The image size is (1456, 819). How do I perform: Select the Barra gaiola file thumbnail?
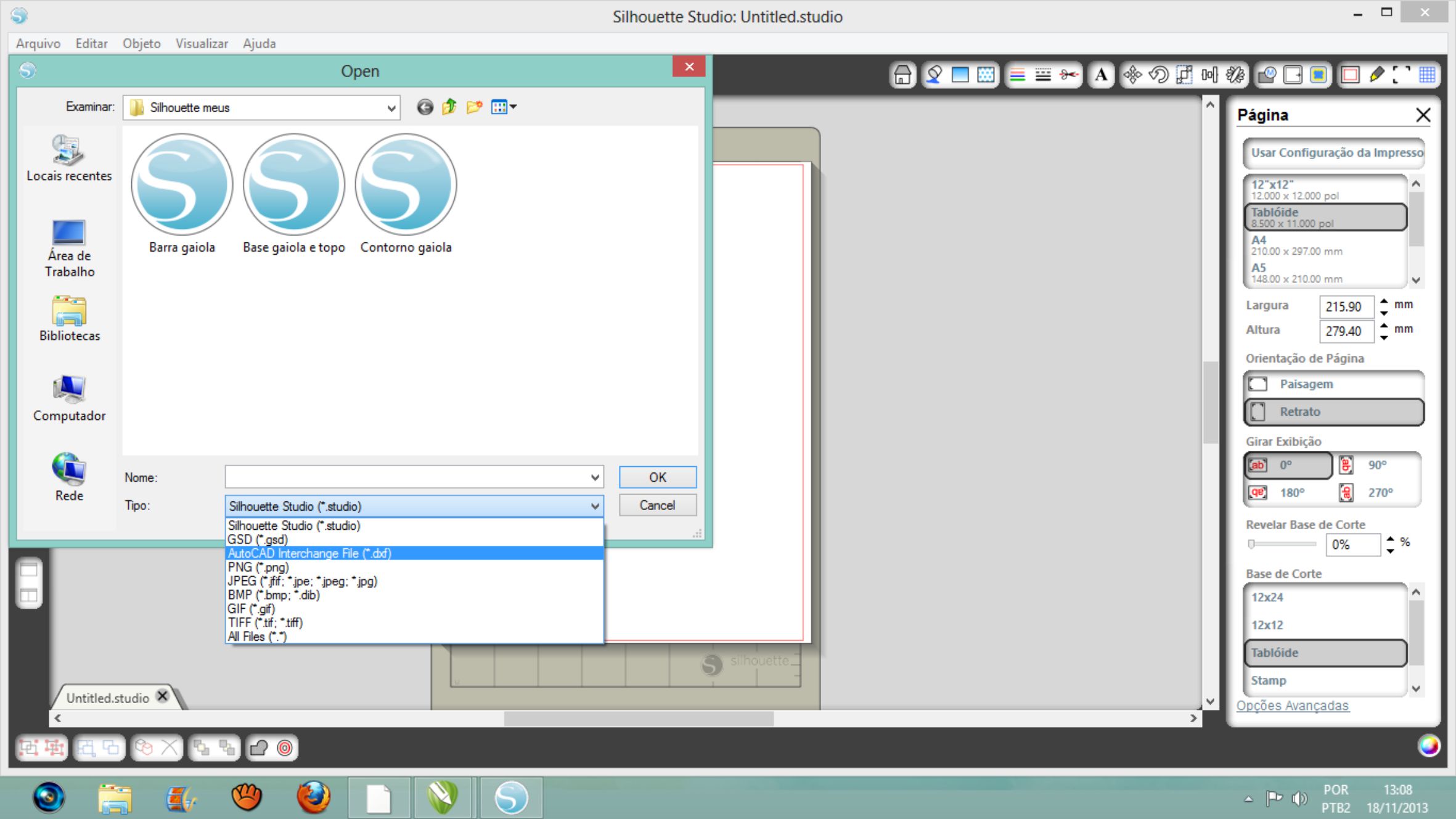pos(182,195)
